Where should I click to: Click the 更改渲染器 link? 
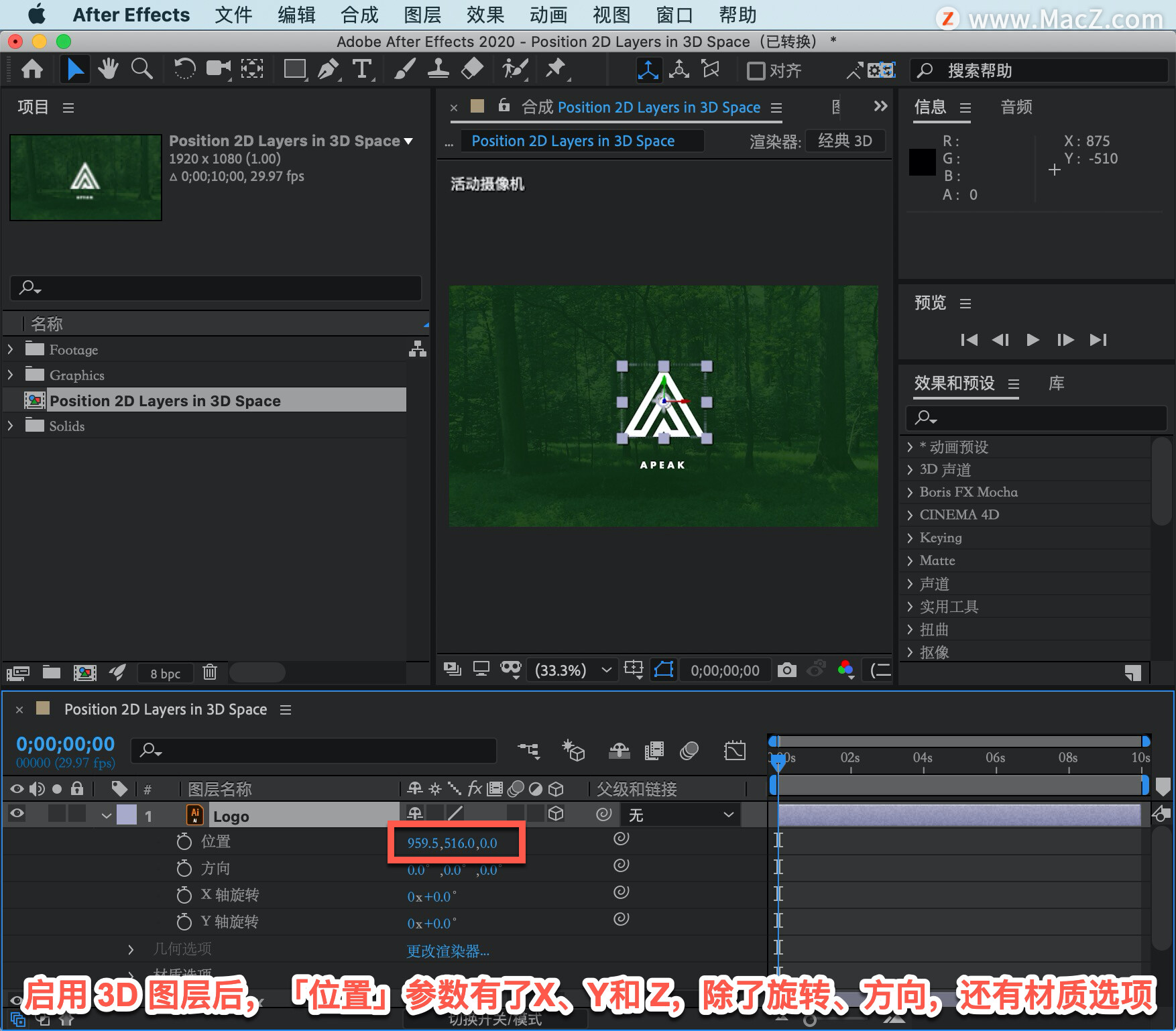tap(448, 951)
